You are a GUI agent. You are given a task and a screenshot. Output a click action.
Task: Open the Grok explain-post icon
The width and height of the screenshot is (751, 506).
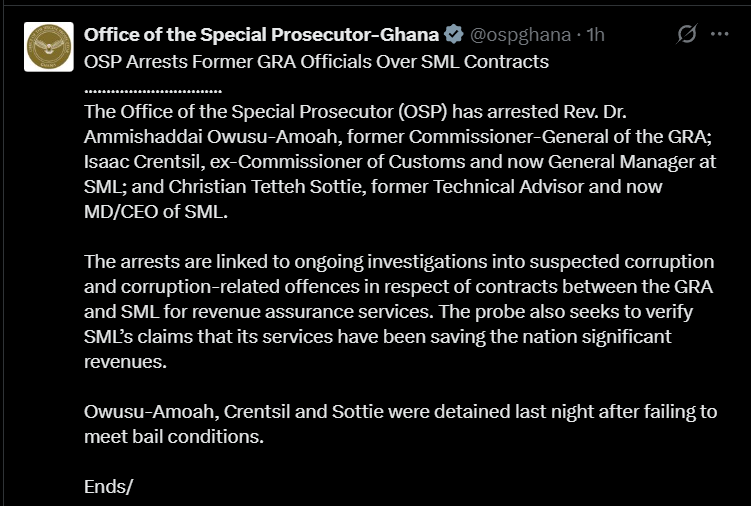pos(687,34)
